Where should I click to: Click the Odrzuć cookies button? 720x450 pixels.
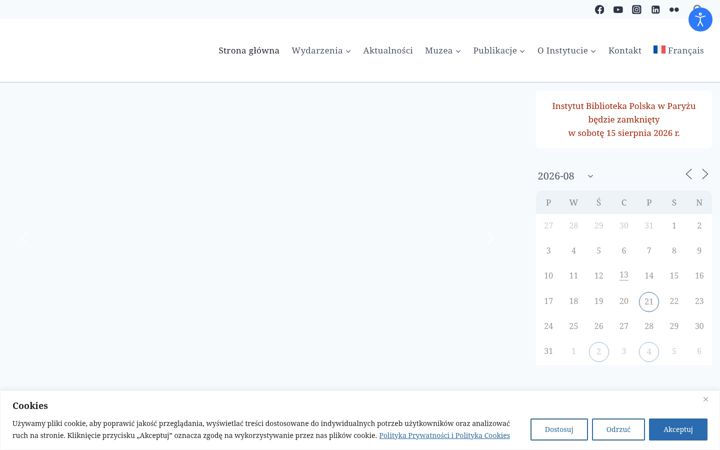(x=618, y=429)
